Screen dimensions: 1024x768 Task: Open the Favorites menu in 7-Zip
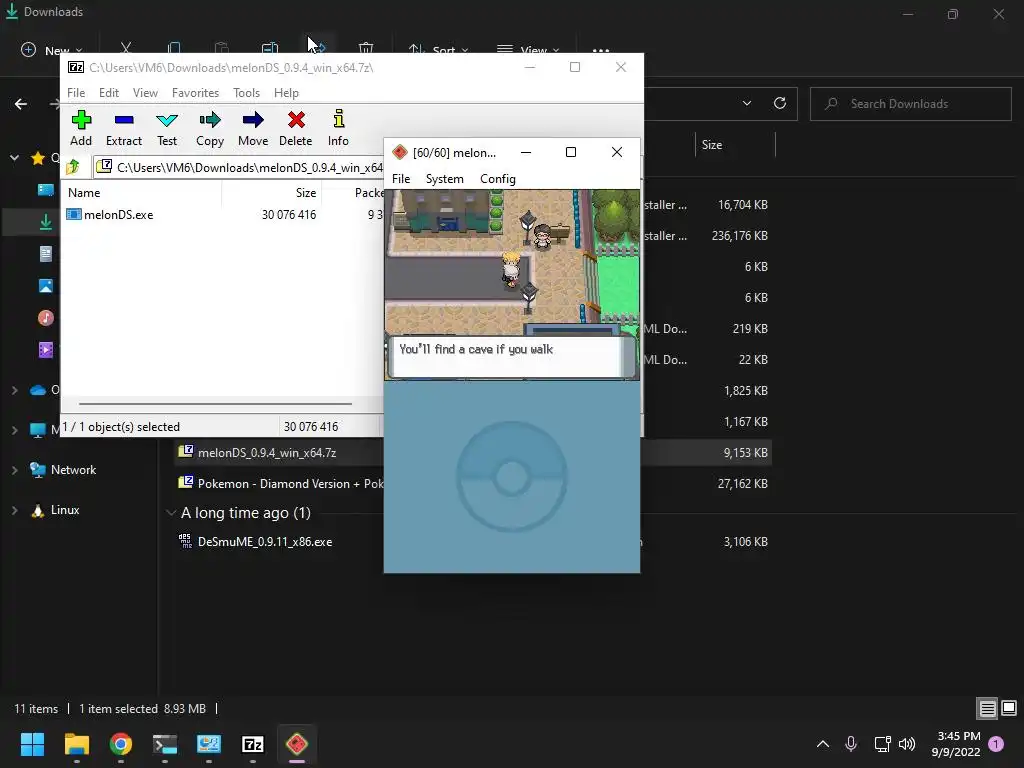coord(195,93)
